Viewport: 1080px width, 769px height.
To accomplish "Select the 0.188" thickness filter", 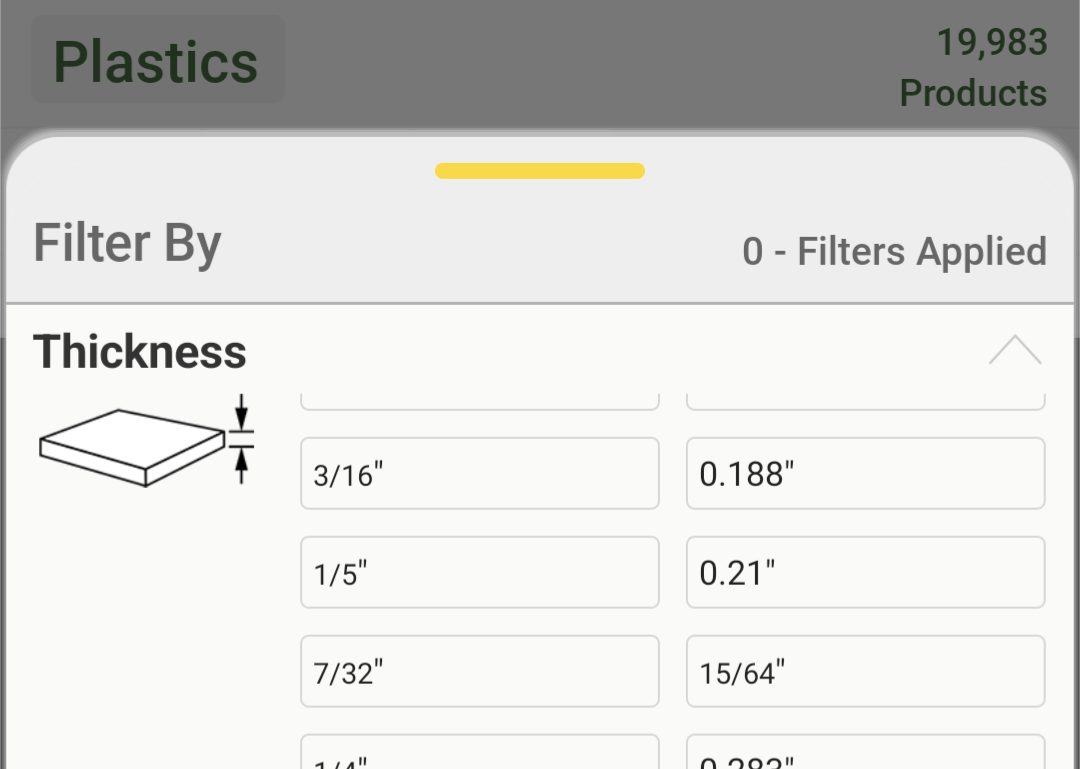I will coord(865,473).
